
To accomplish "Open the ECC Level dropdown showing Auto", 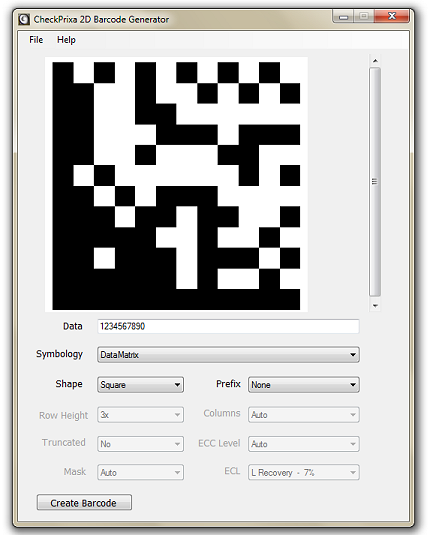I will tap(303, 444).
